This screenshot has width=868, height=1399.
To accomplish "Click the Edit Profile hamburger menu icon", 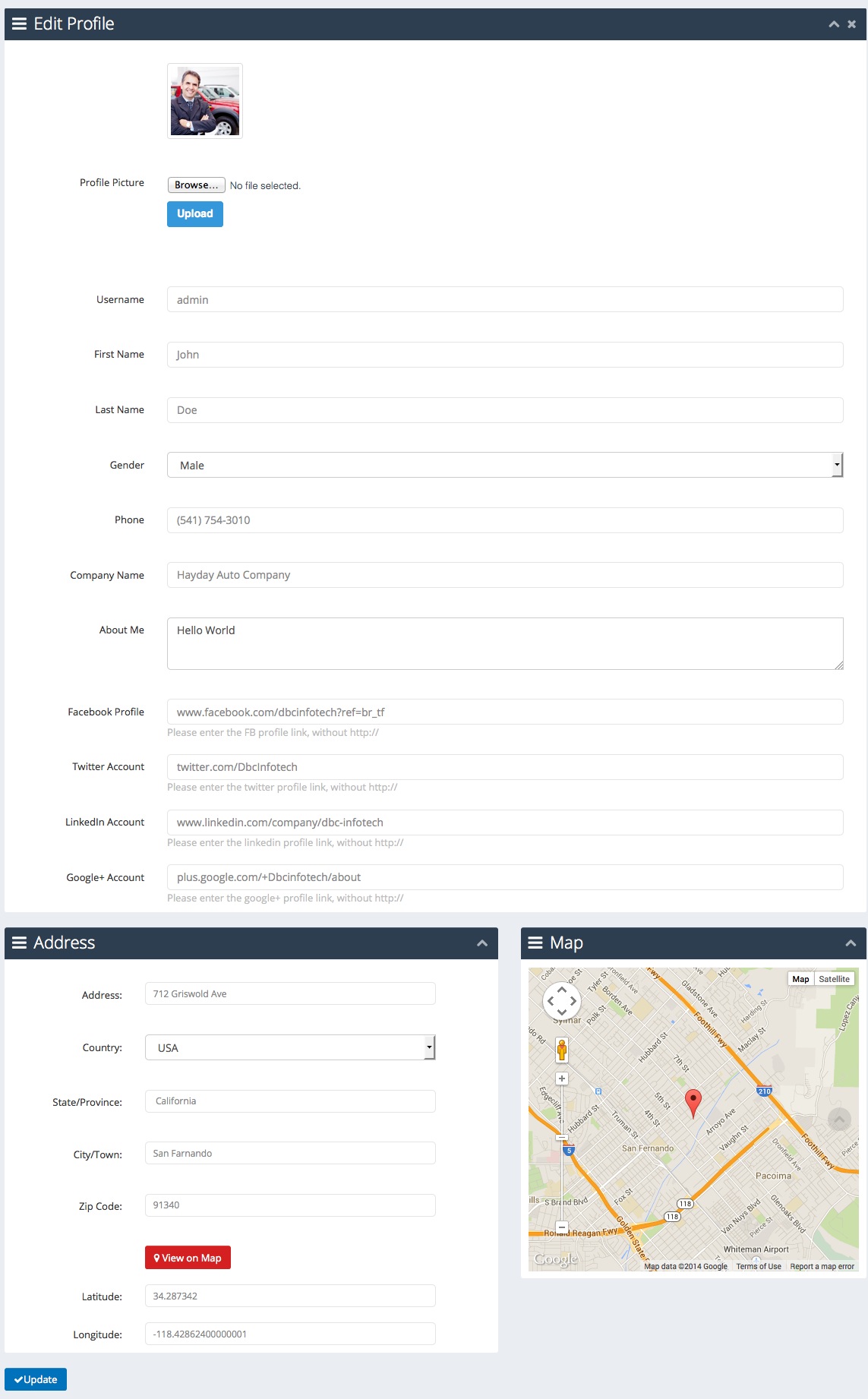I will click(19, 24).
